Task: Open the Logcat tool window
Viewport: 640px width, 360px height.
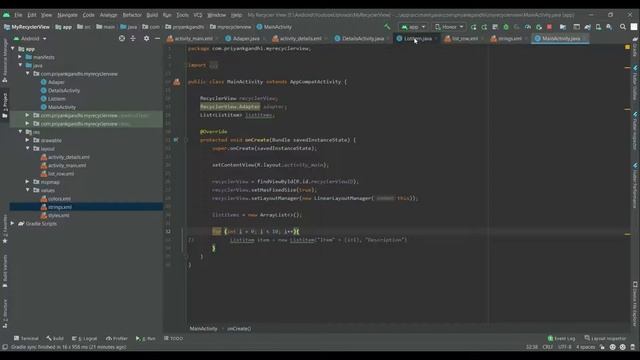Action: (x=84, y=338)
